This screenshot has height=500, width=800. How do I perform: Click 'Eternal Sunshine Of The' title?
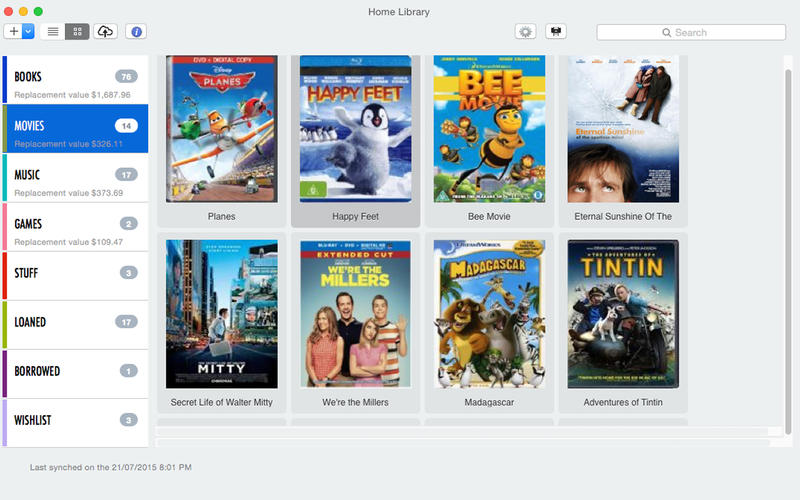(623, 216)
